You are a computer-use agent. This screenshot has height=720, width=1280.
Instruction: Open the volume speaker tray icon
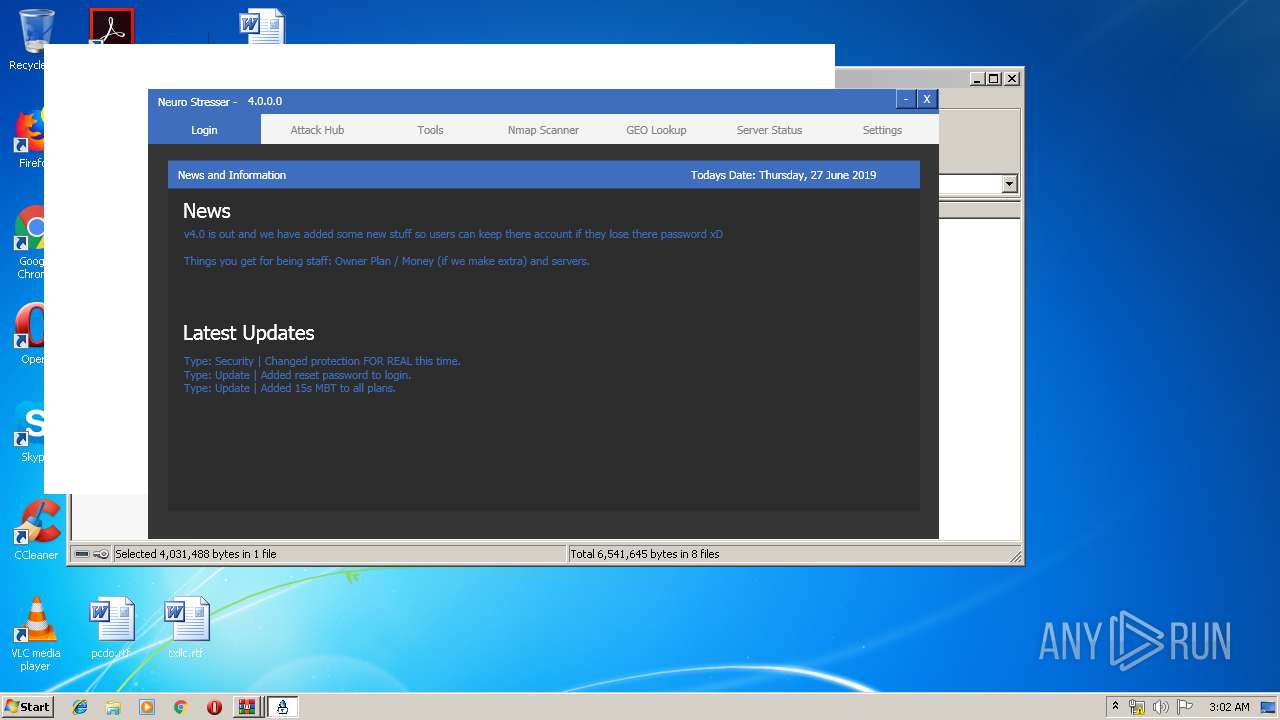1161,707
